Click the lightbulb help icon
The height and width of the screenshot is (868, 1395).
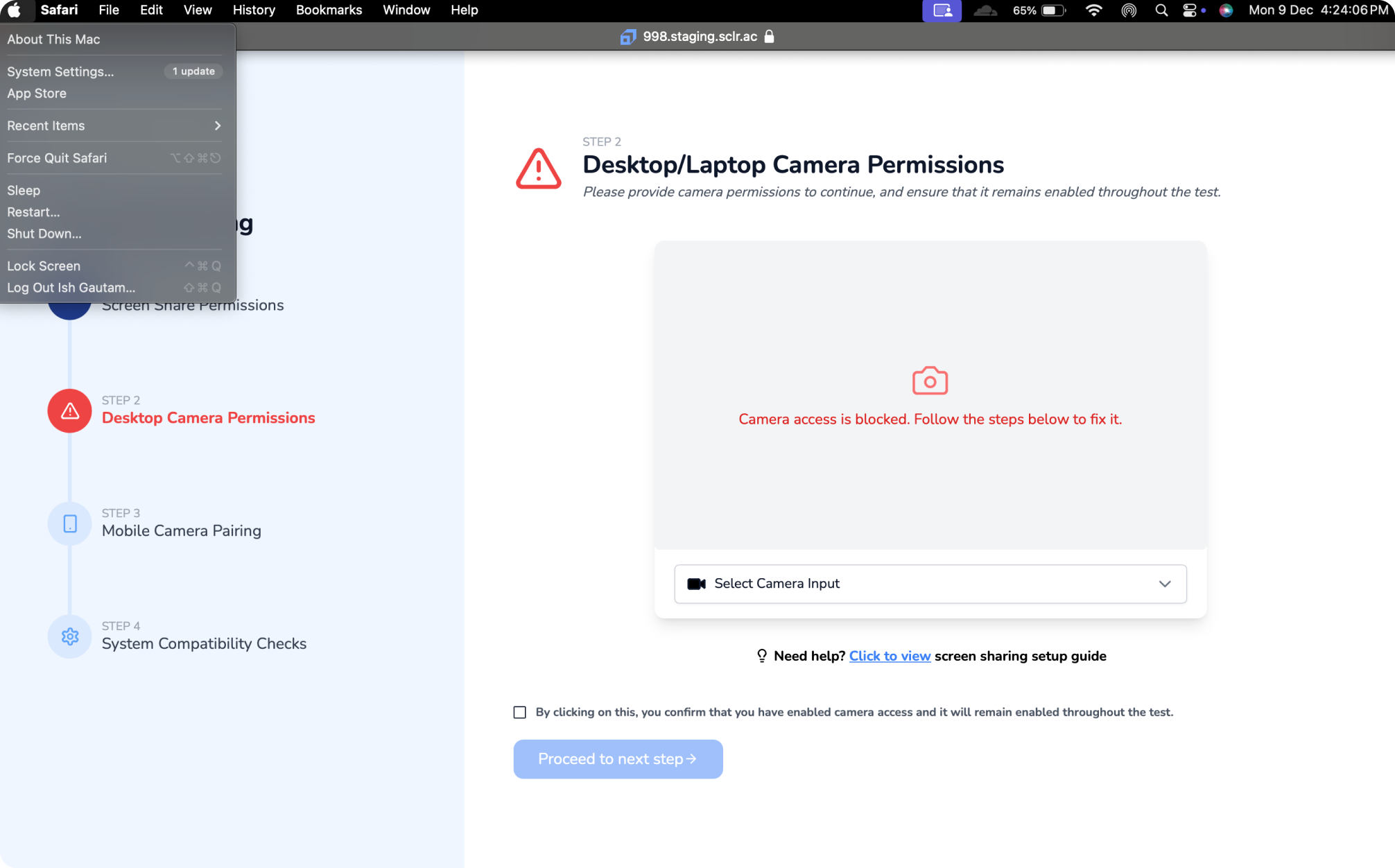762,656
